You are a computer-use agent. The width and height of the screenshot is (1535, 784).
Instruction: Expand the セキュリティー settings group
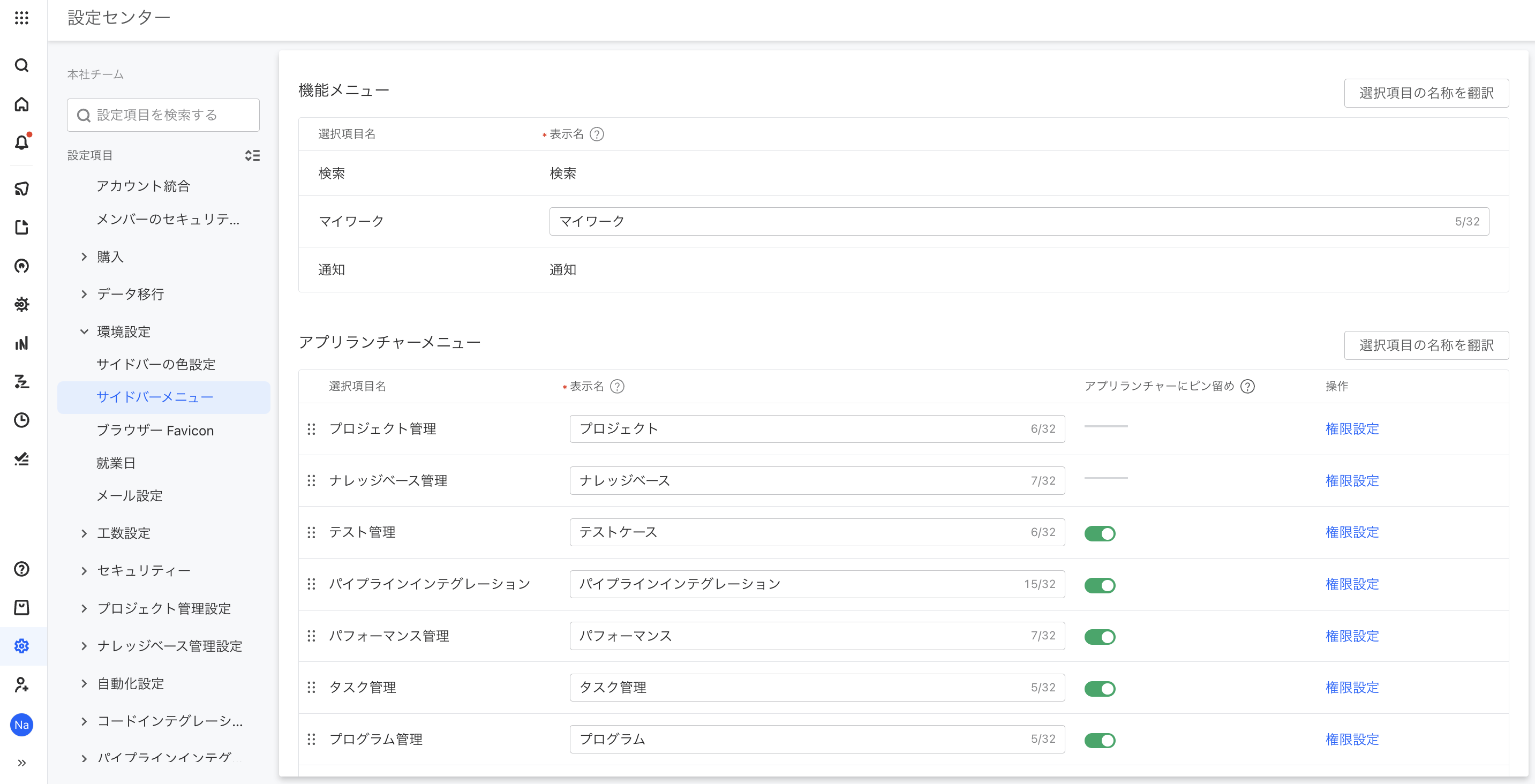pos(84,571)
